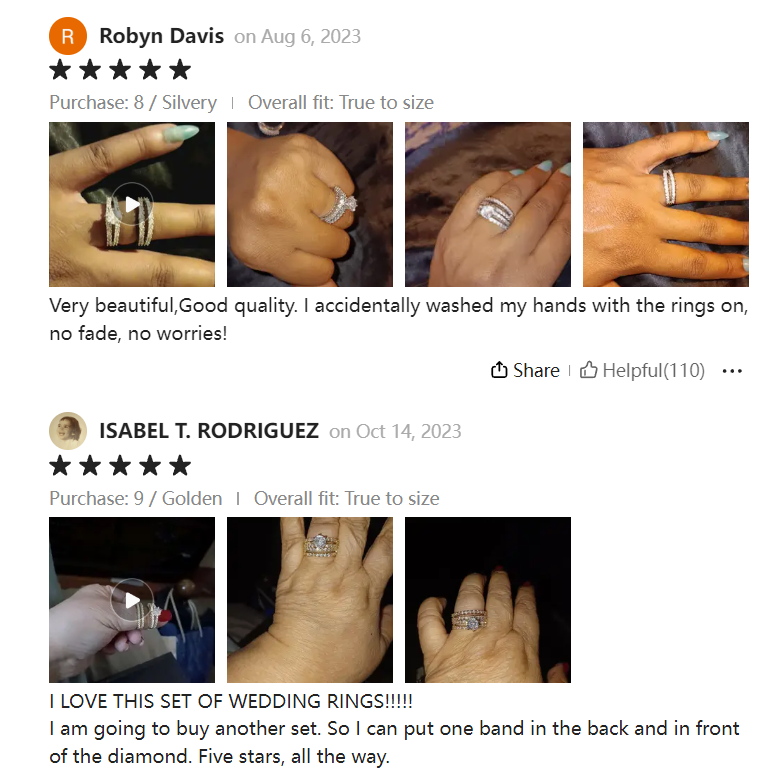Click the Share text label

tap(536, 370)
